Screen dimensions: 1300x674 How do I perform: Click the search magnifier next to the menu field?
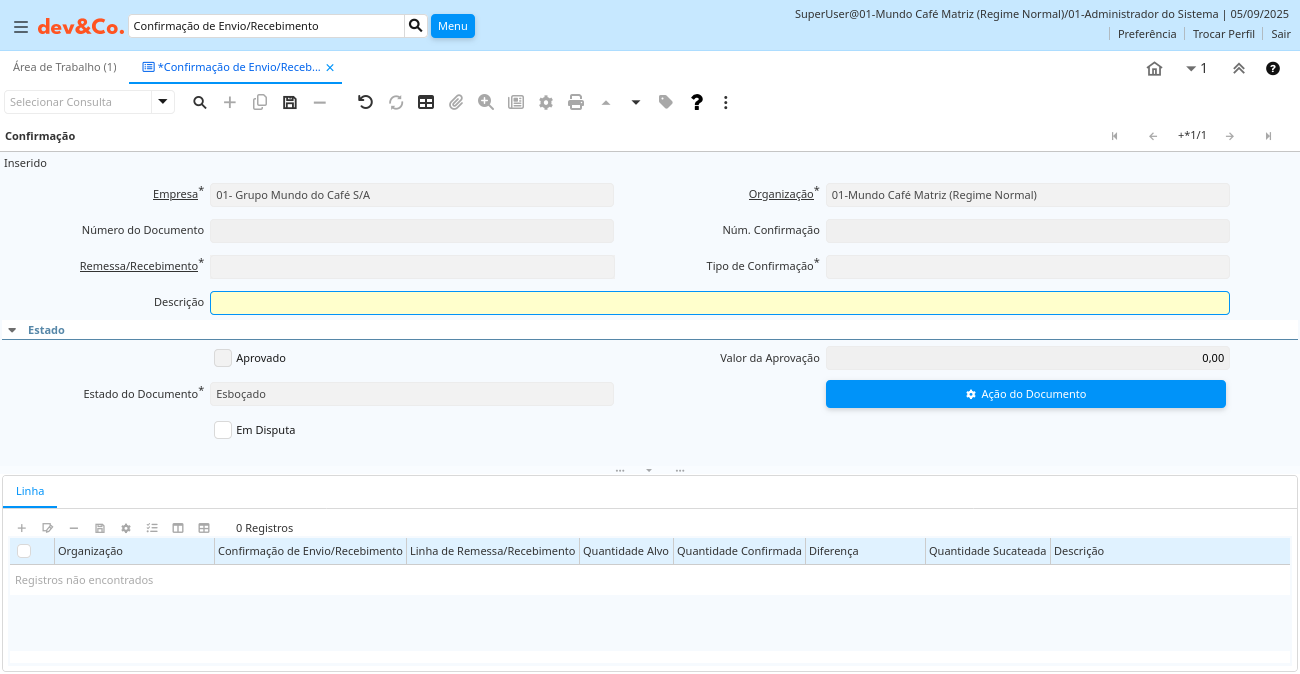pyautogui.click(x=416, y=26)
